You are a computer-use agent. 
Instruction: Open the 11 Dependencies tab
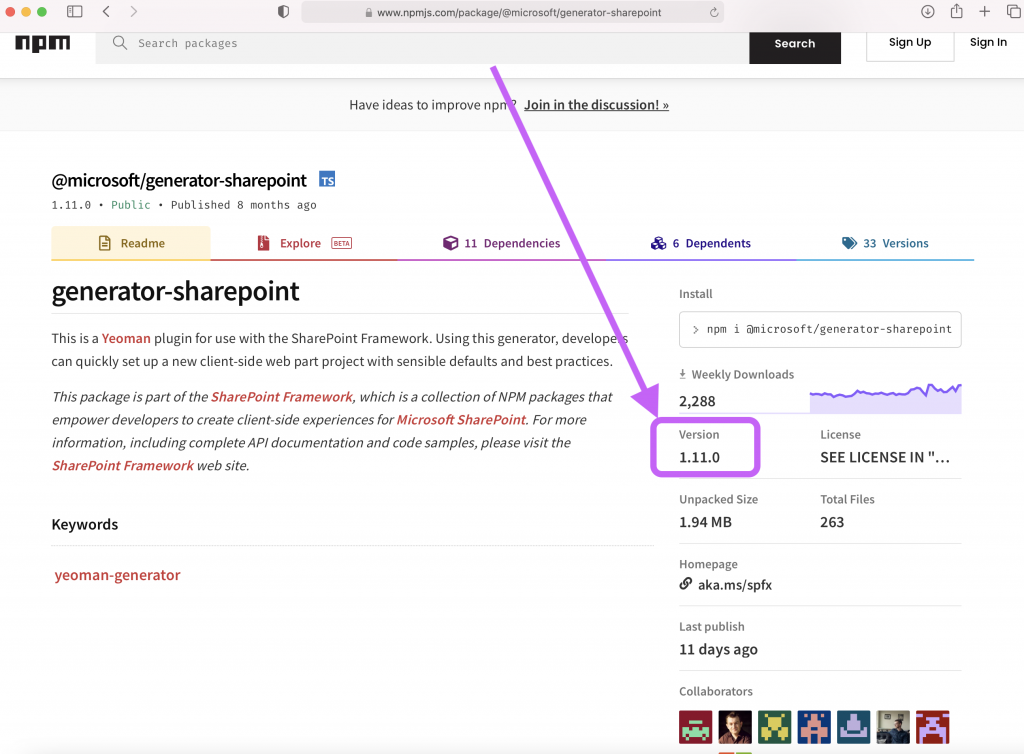(502, 243)
